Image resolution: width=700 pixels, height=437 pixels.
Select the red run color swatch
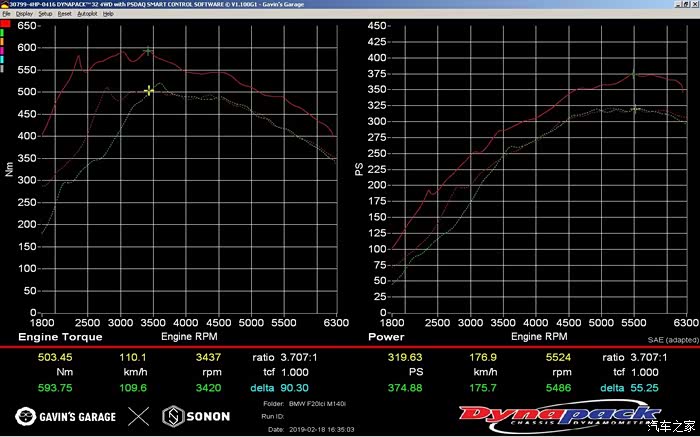(x=3, y=26)
